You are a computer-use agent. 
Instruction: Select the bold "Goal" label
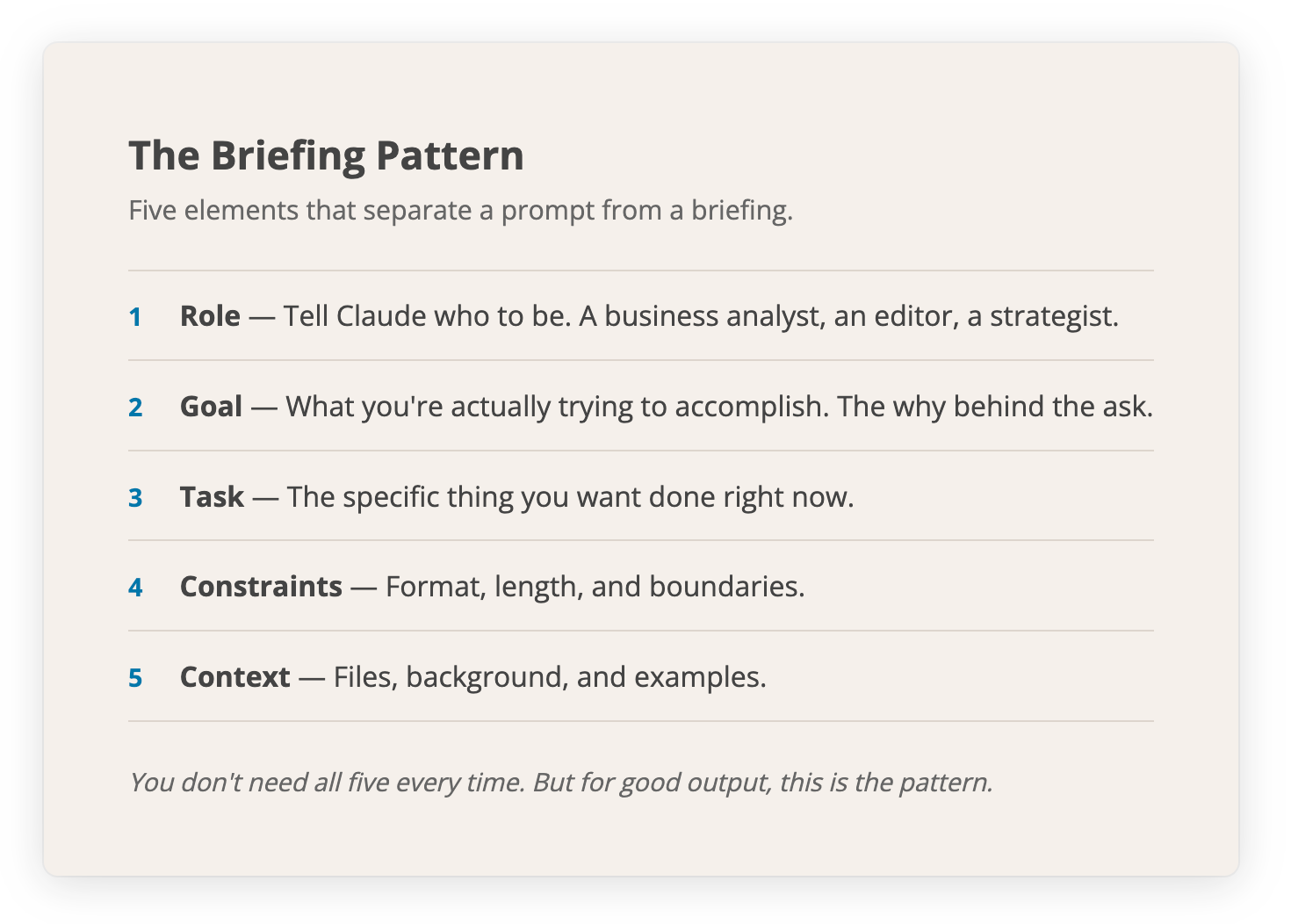tap(211, 407)
